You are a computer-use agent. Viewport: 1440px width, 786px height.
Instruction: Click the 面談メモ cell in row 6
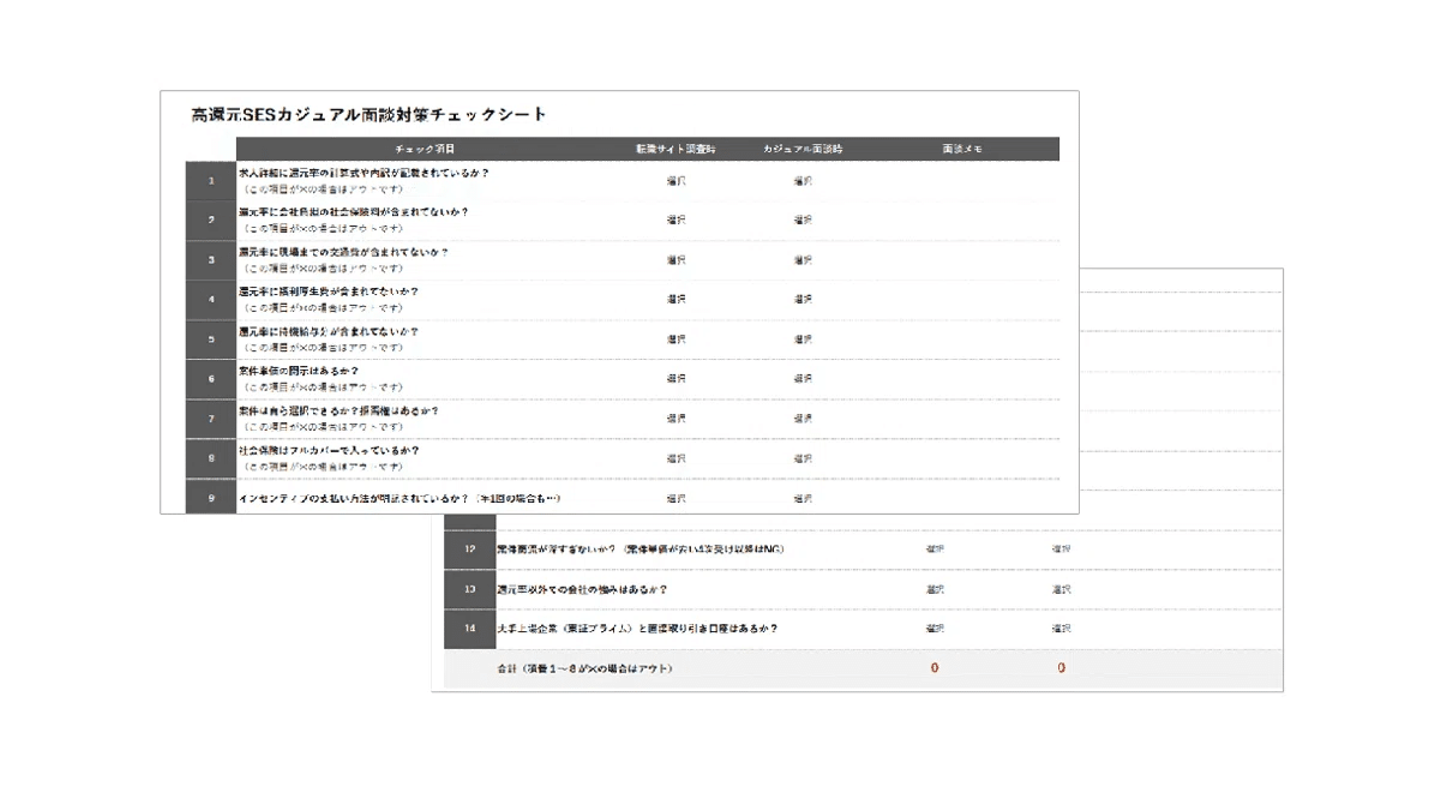tap(962, 379)
